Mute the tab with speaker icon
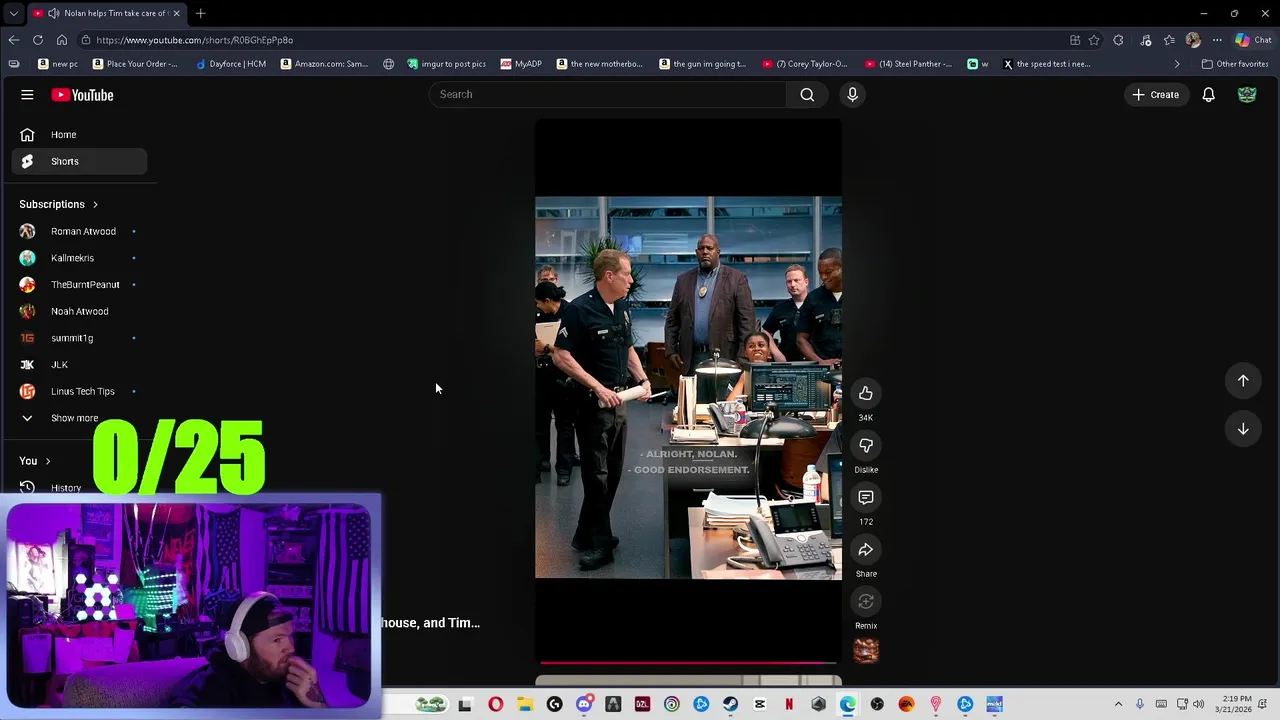 53,13
